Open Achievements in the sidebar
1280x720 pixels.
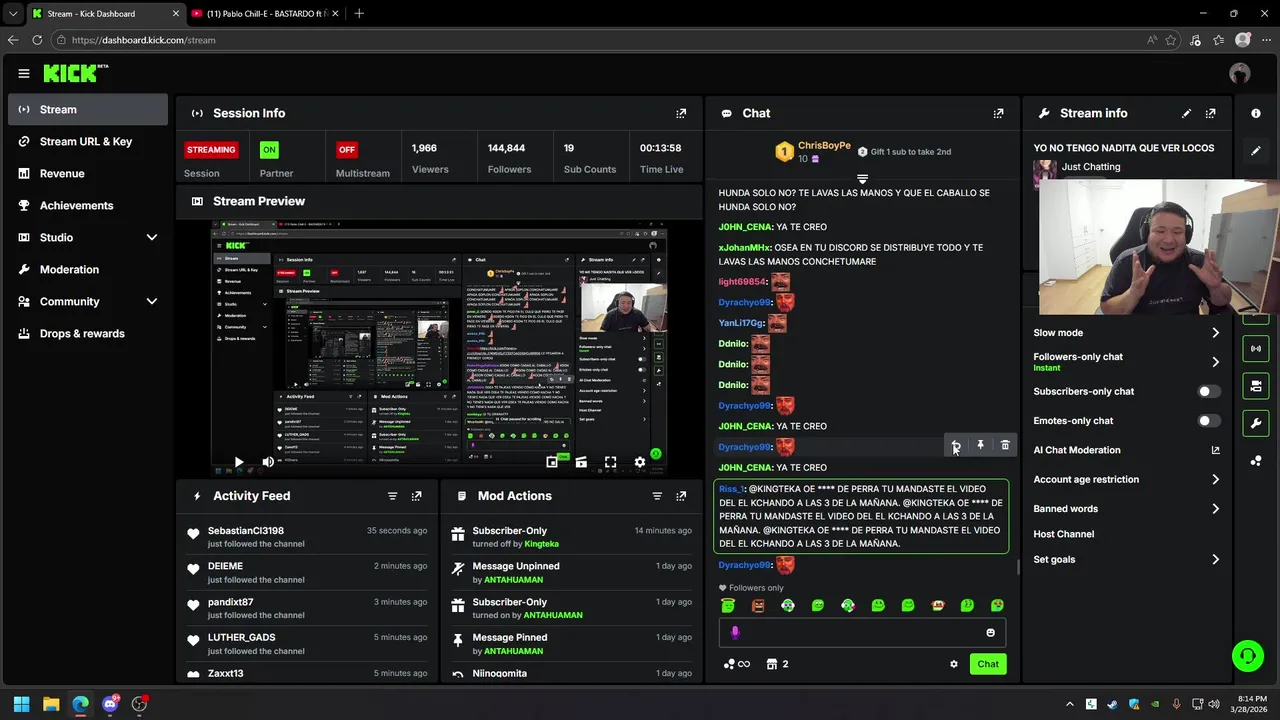click(88, 206)
